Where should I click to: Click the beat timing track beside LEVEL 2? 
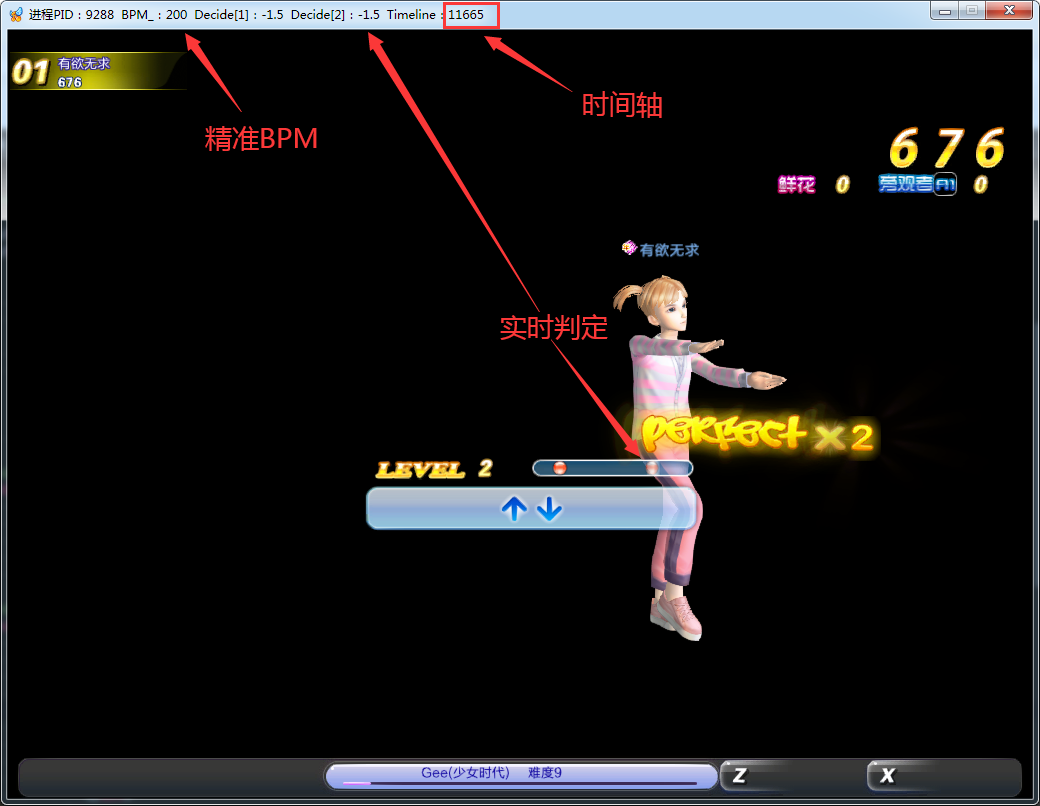(611, 468)
